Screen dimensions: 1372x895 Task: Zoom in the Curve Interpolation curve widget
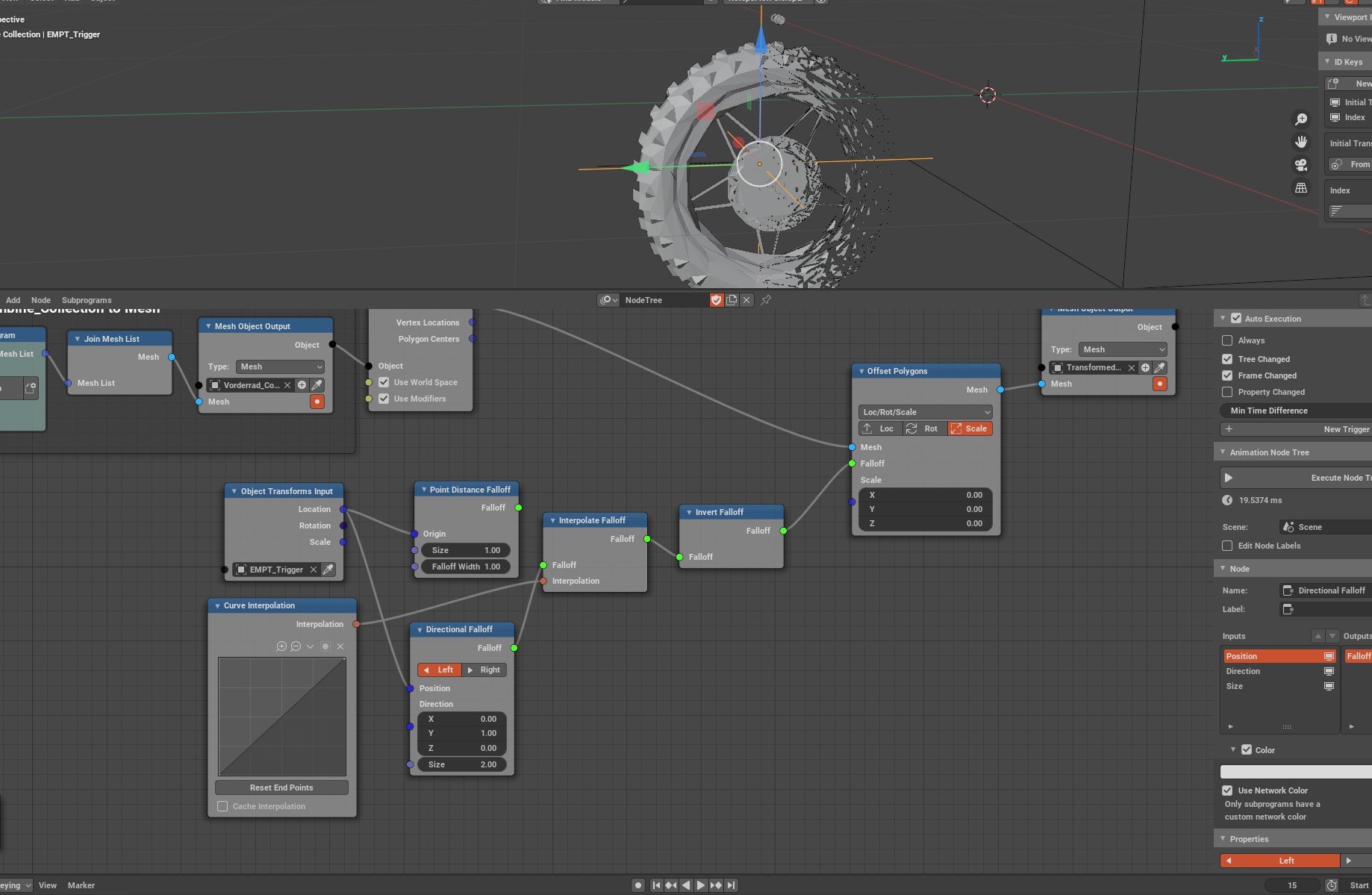(x=281, y=646)
